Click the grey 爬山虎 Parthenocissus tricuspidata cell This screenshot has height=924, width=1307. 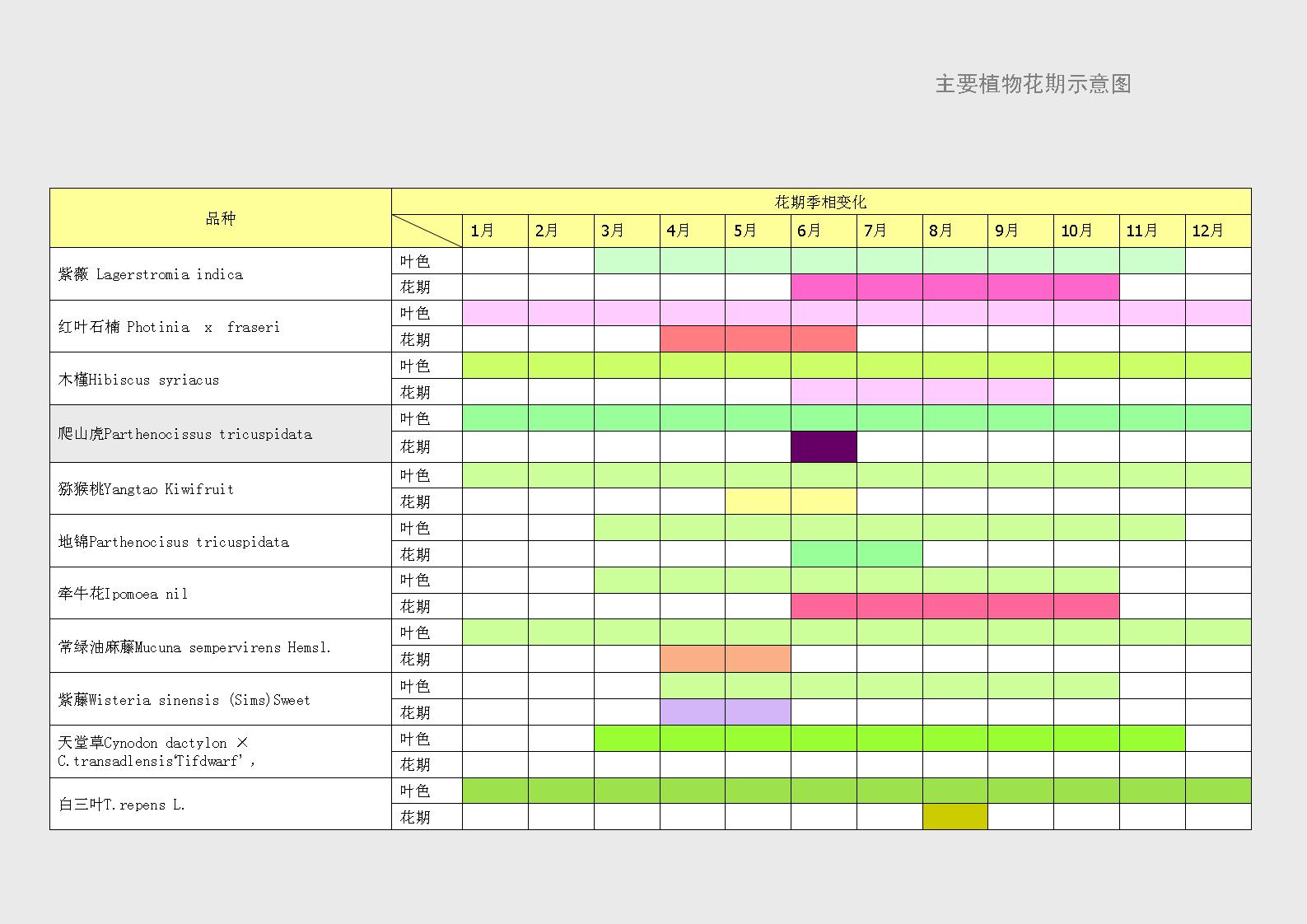[220, 434]
